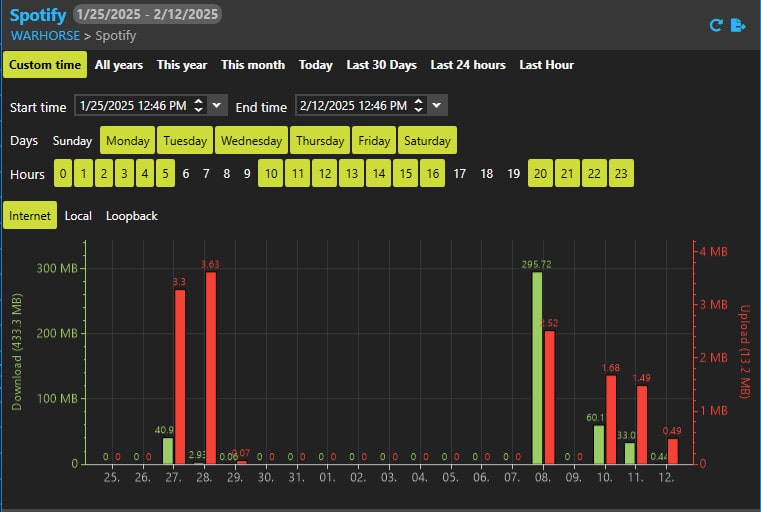The width and height of the screenshot is (761, 512).
Task: Enable hour 19 filter
Action: click(513, 173)
